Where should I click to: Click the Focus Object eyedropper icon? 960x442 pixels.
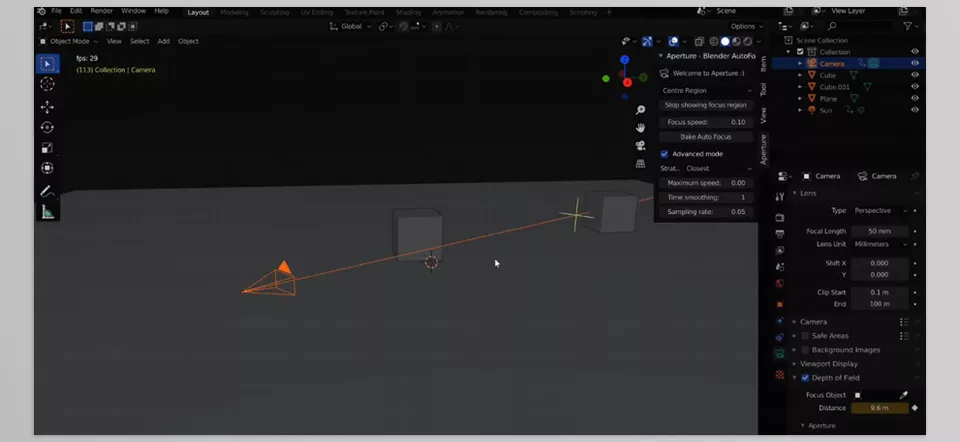click(903, 395)
